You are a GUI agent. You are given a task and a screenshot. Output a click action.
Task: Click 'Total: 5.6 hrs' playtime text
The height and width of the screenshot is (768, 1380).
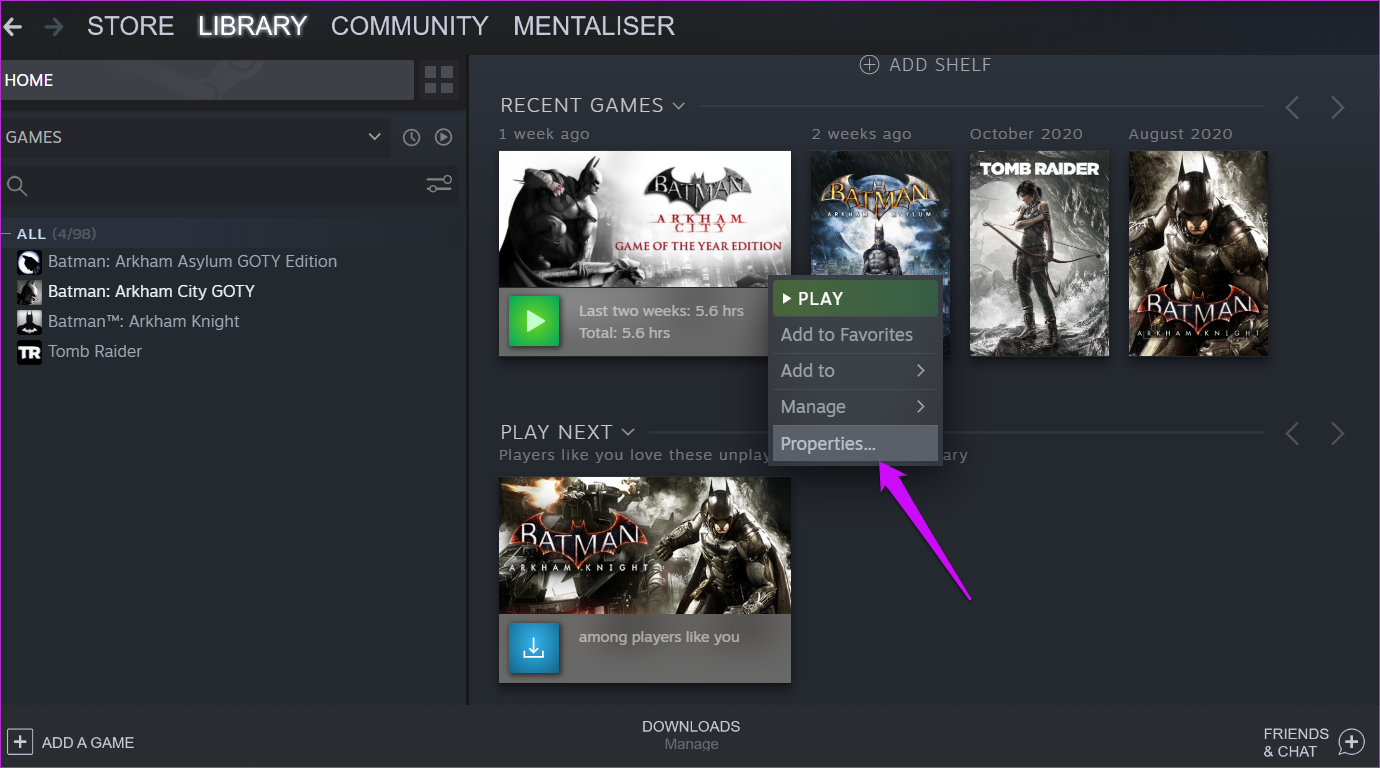[x=624, y=333]
